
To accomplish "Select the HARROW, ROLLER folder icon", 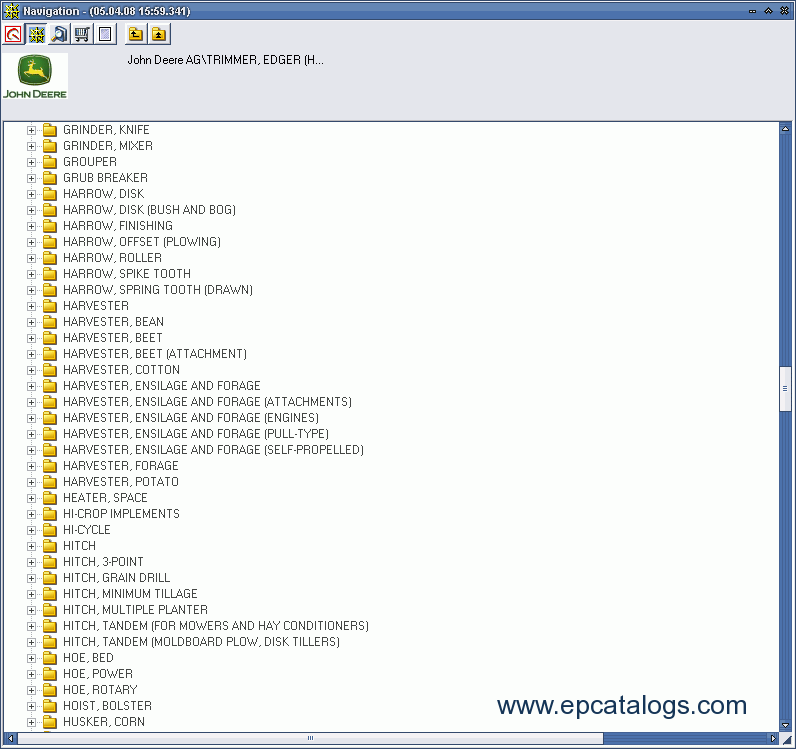I will [49, 258].
